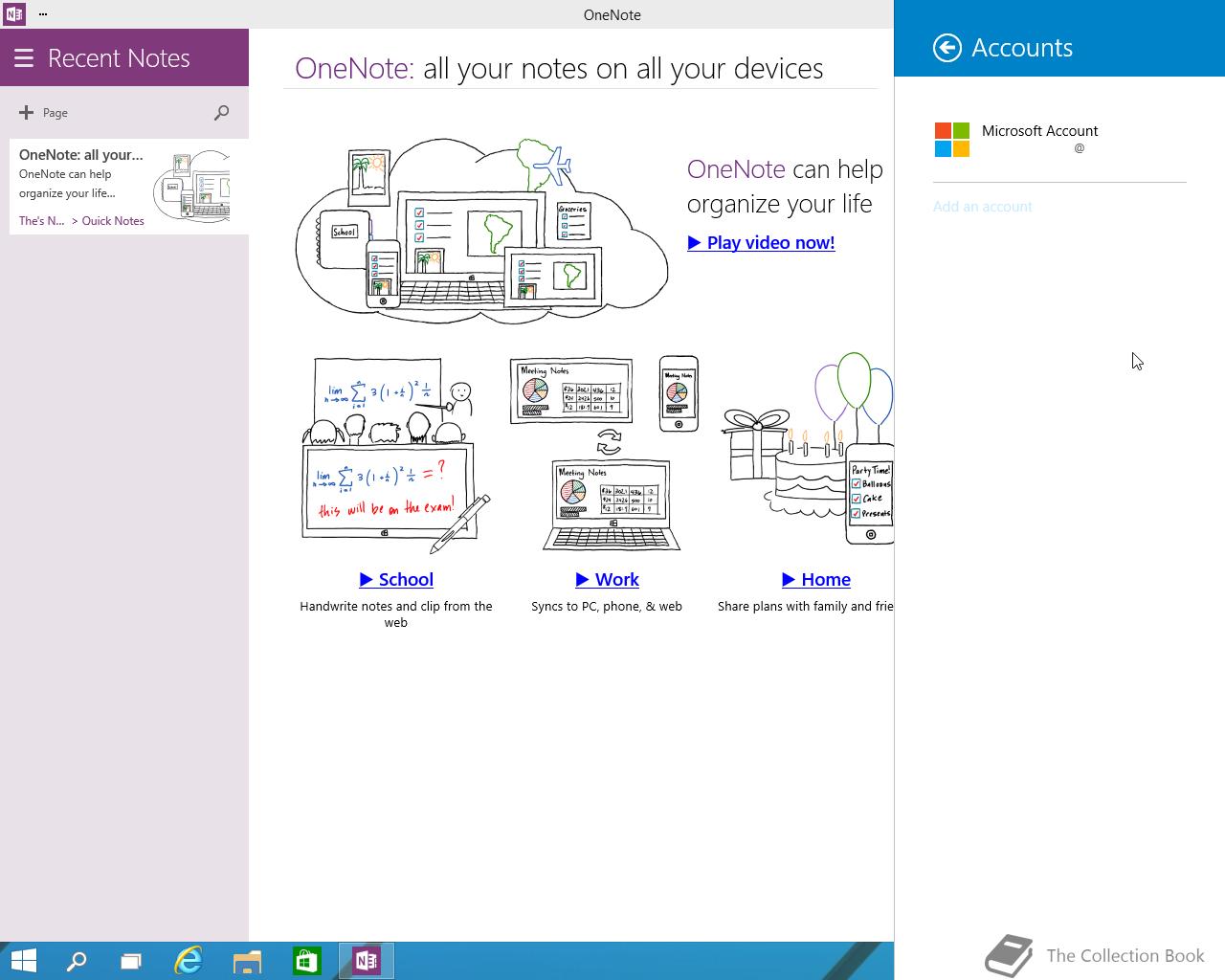Image resolution: width=1225 pixels, height=980 pixels.
Task: Click the School classroom illustration
Action: tap(395, 456)
